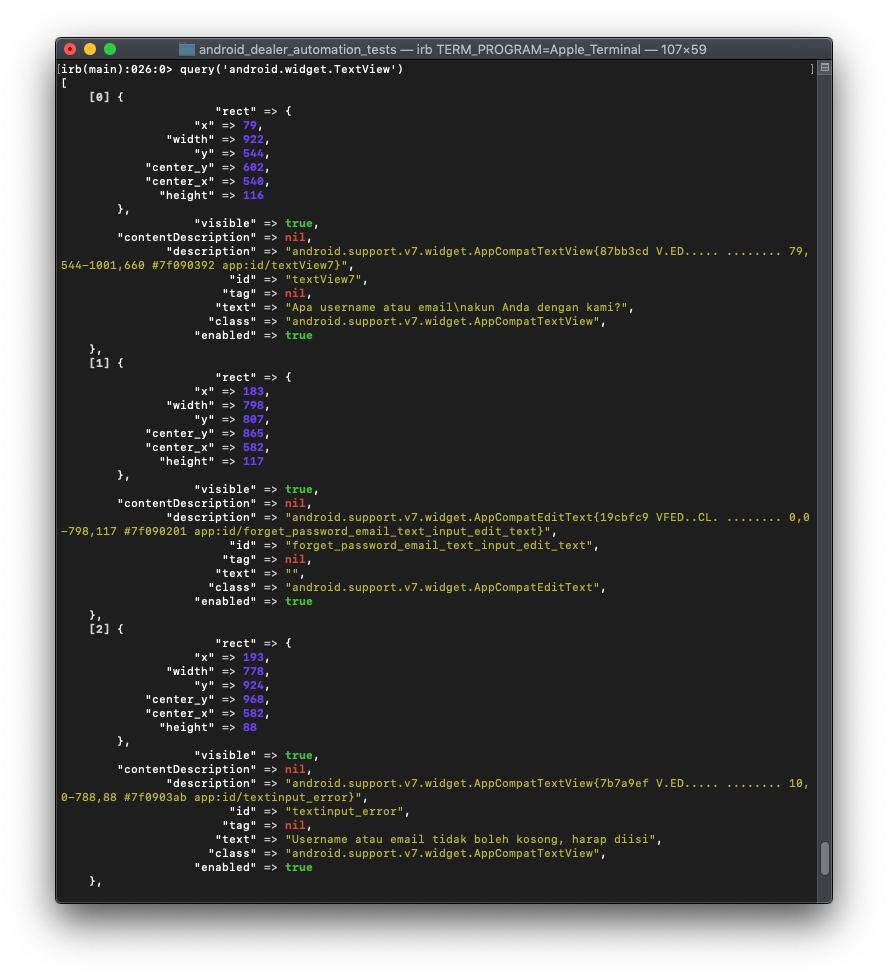Click the green zoom button

(110, 49)
